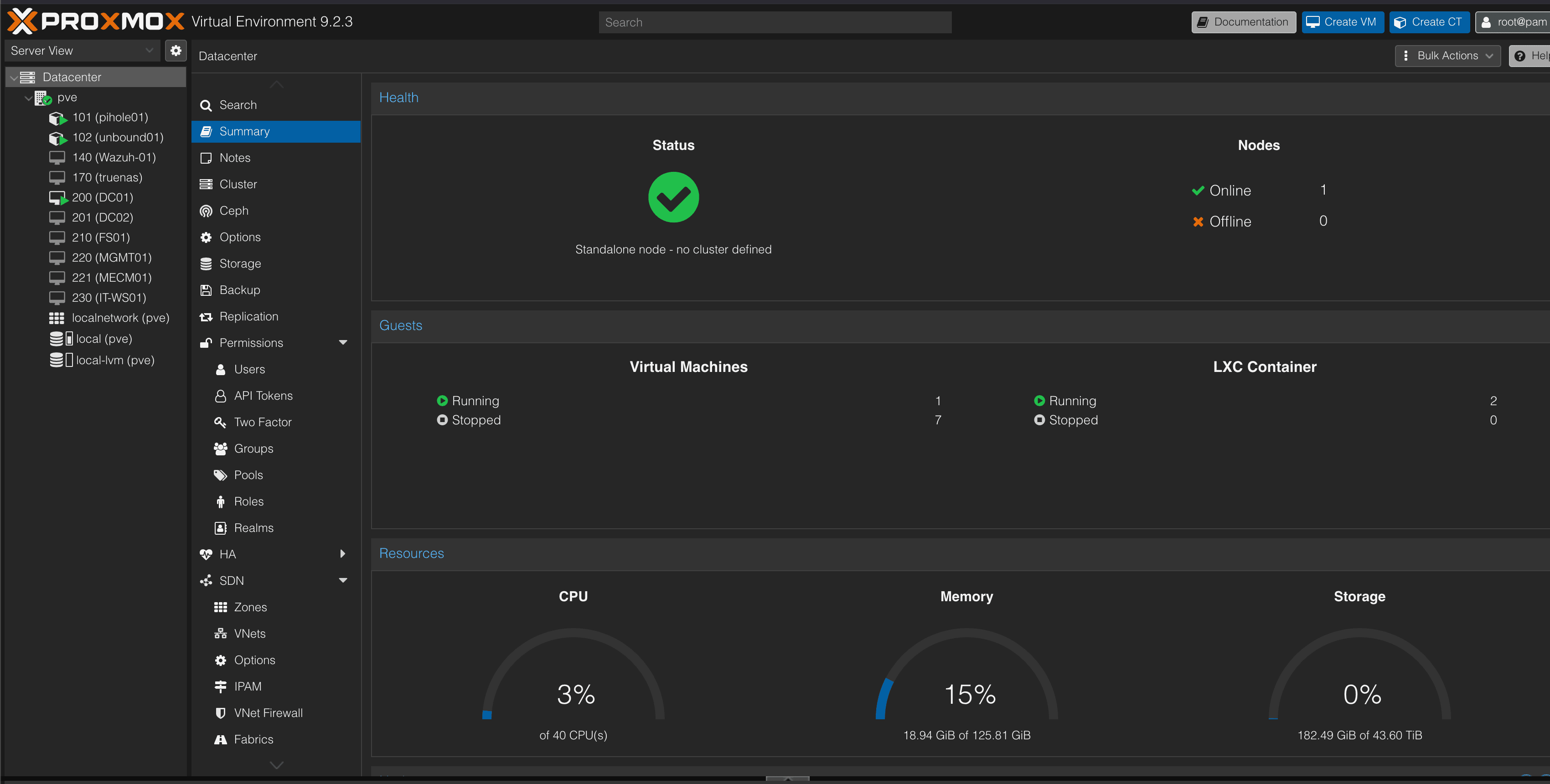Select 201 (DC02) in tree
The width and height of the screenshot is (1550, 784).
pos(96,218)
